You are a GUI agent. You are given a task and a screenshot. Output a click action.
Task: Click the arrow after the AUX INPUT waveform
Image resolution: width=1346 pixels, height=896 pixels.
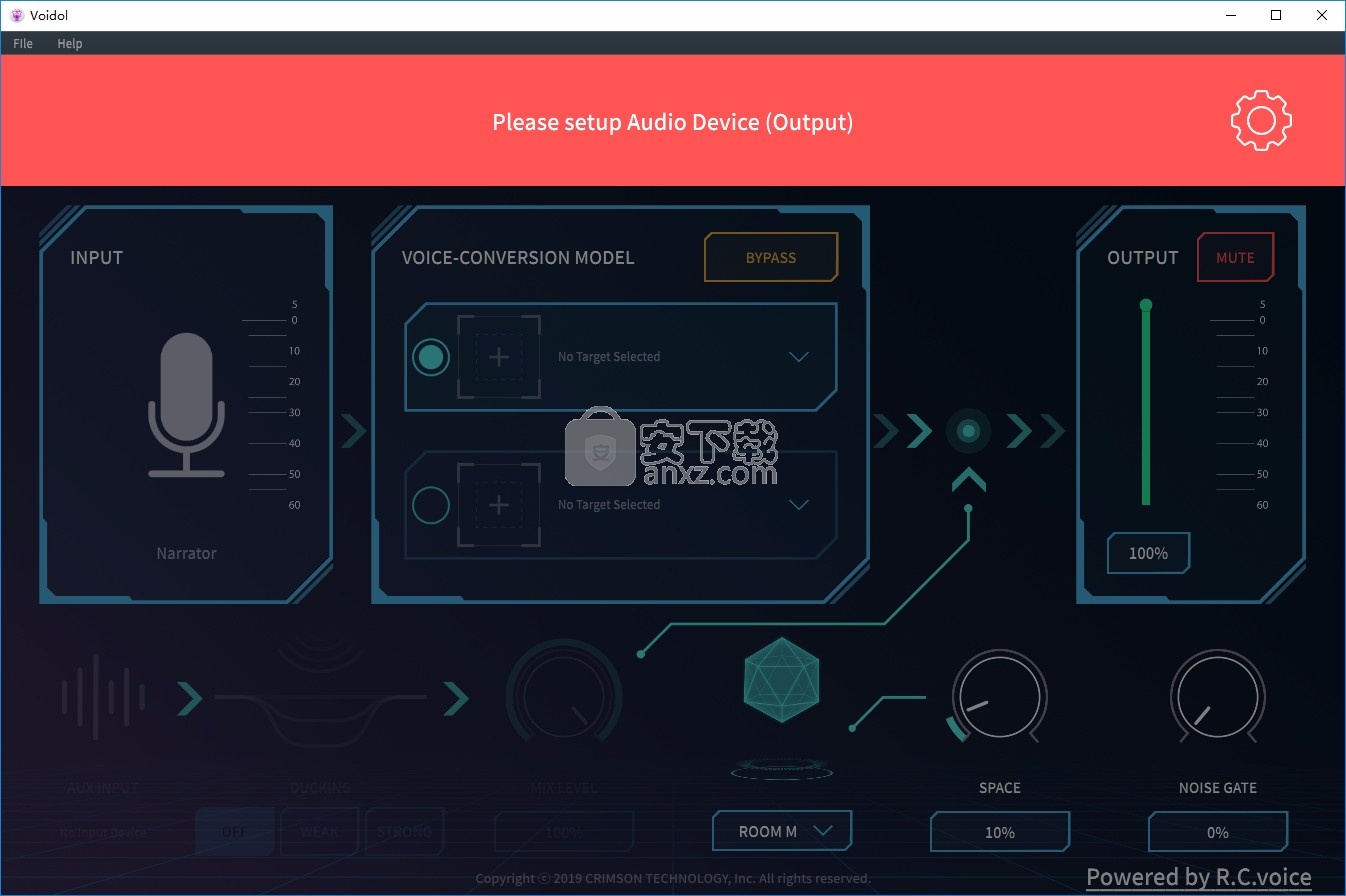[189, 698]
